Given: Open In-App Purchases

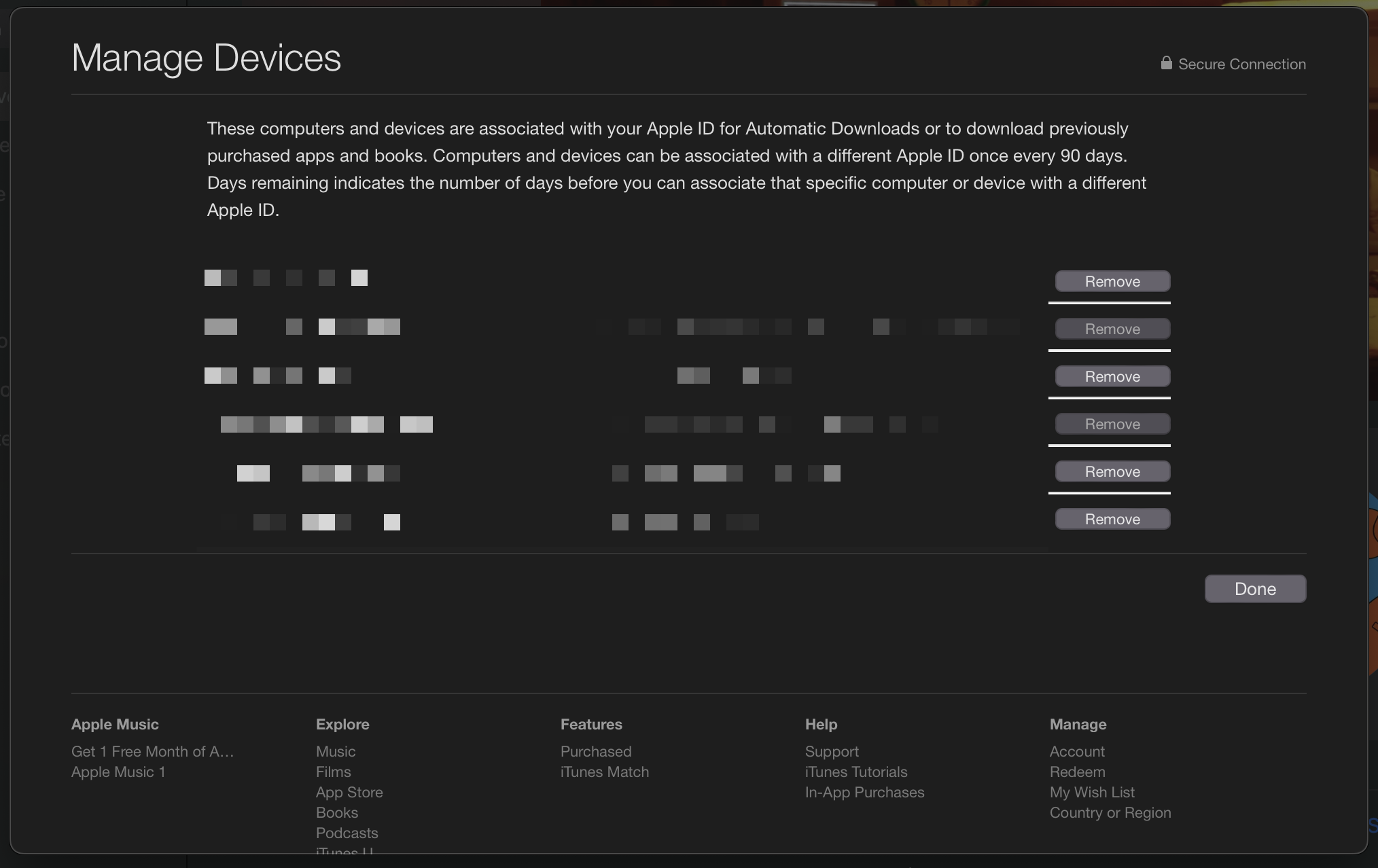Looking at the screenshot, I should click(x=864, y=792).
